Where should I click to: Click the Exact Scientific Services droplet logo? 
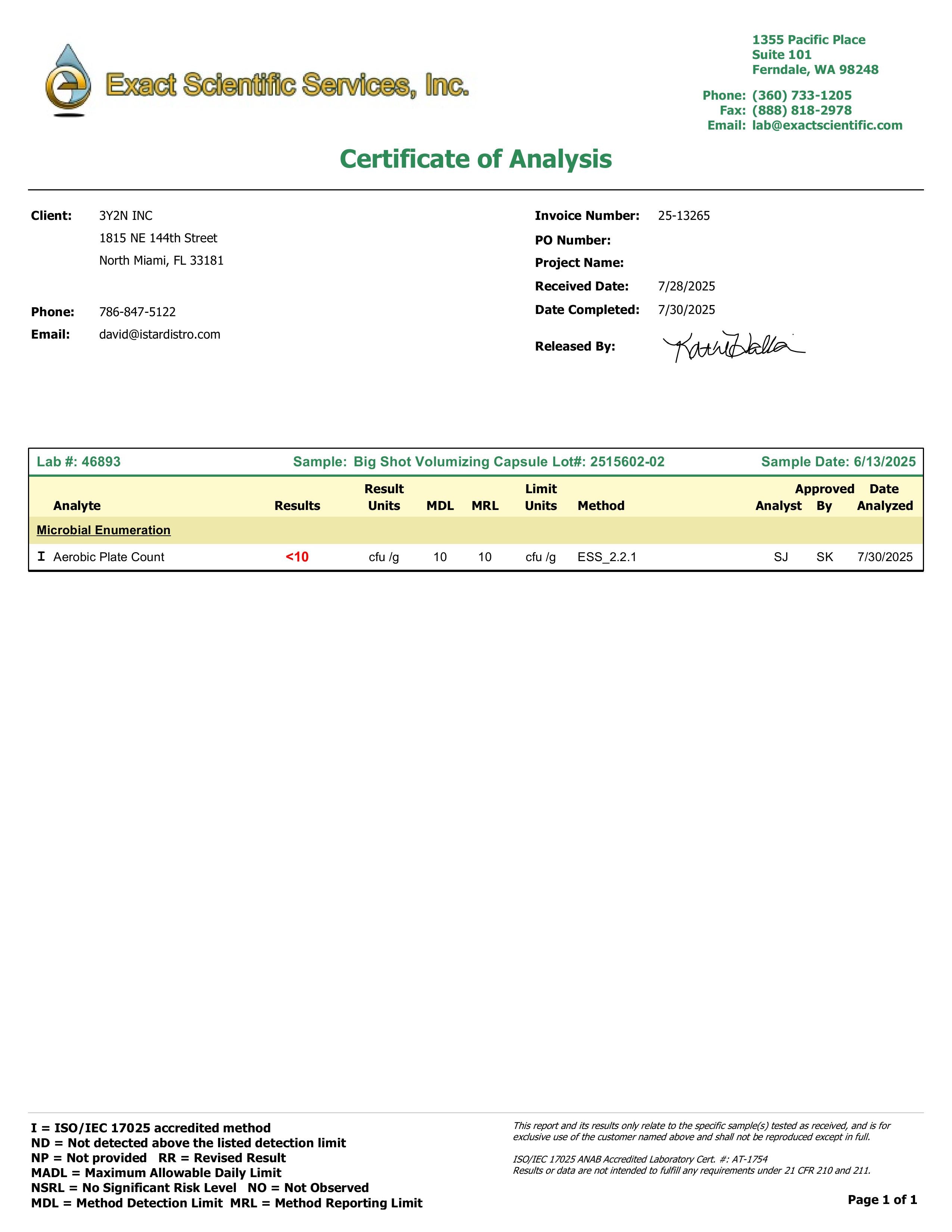tap(68, 81)
